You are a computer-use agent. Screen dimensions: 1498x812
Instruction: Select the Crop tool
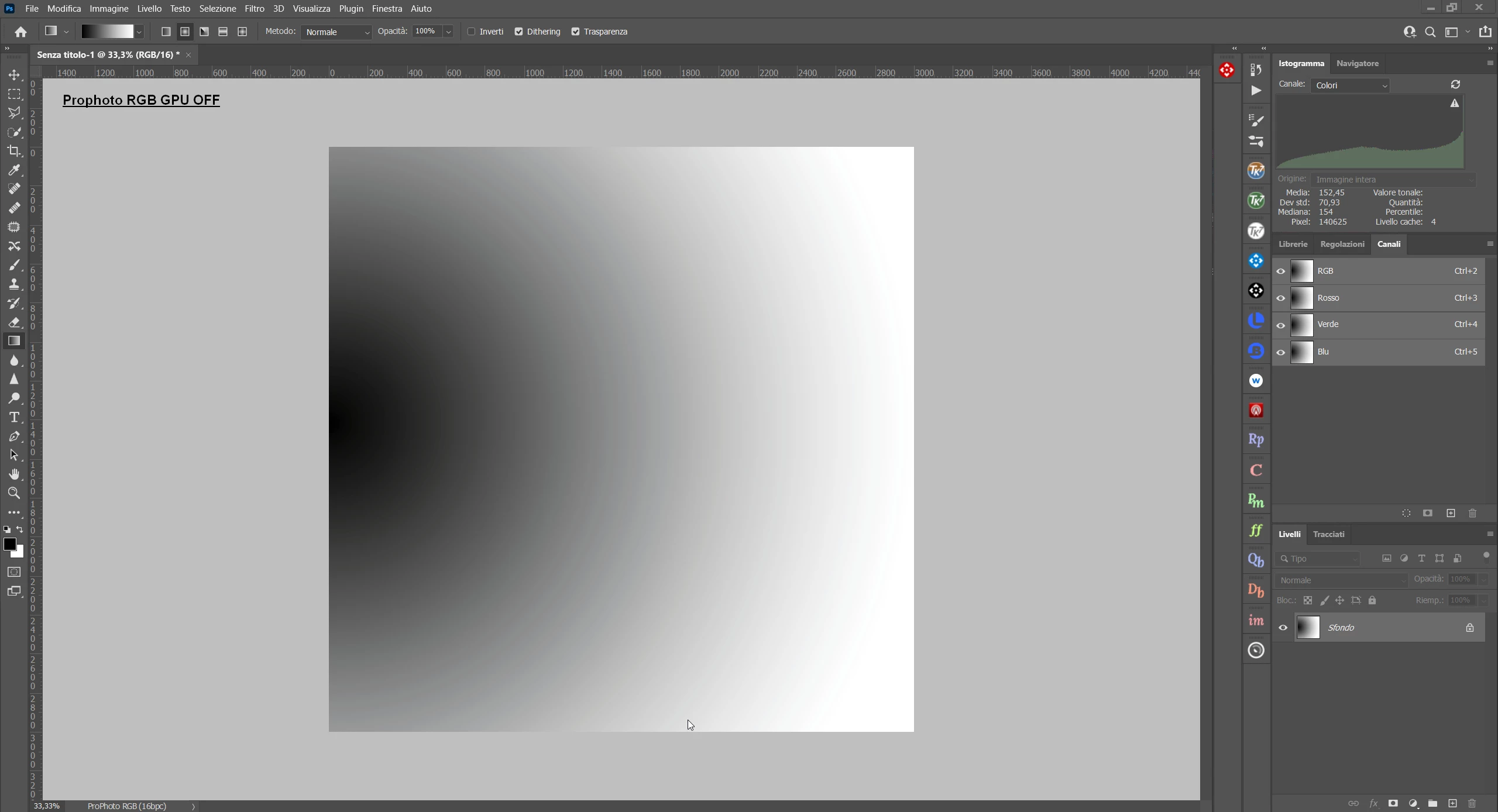click(14, 151)
